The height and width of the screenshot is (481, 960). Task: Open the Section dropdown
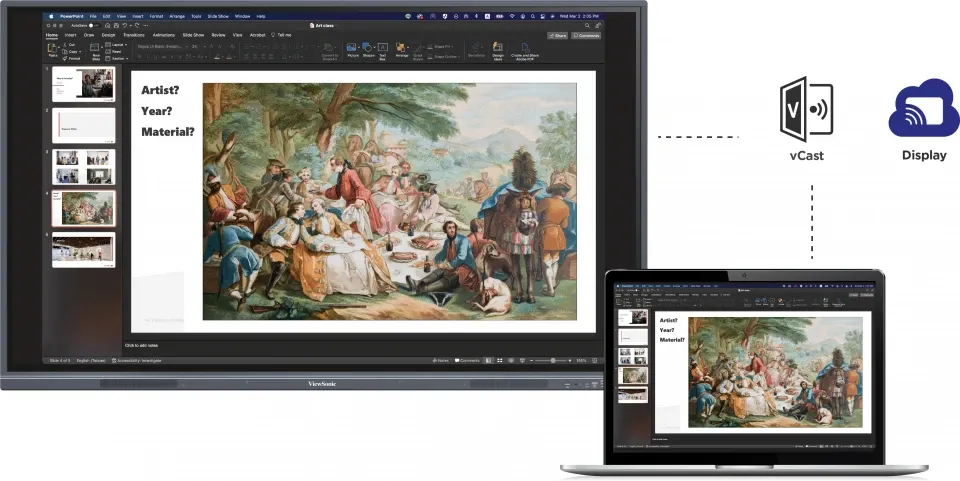[118, 58]
